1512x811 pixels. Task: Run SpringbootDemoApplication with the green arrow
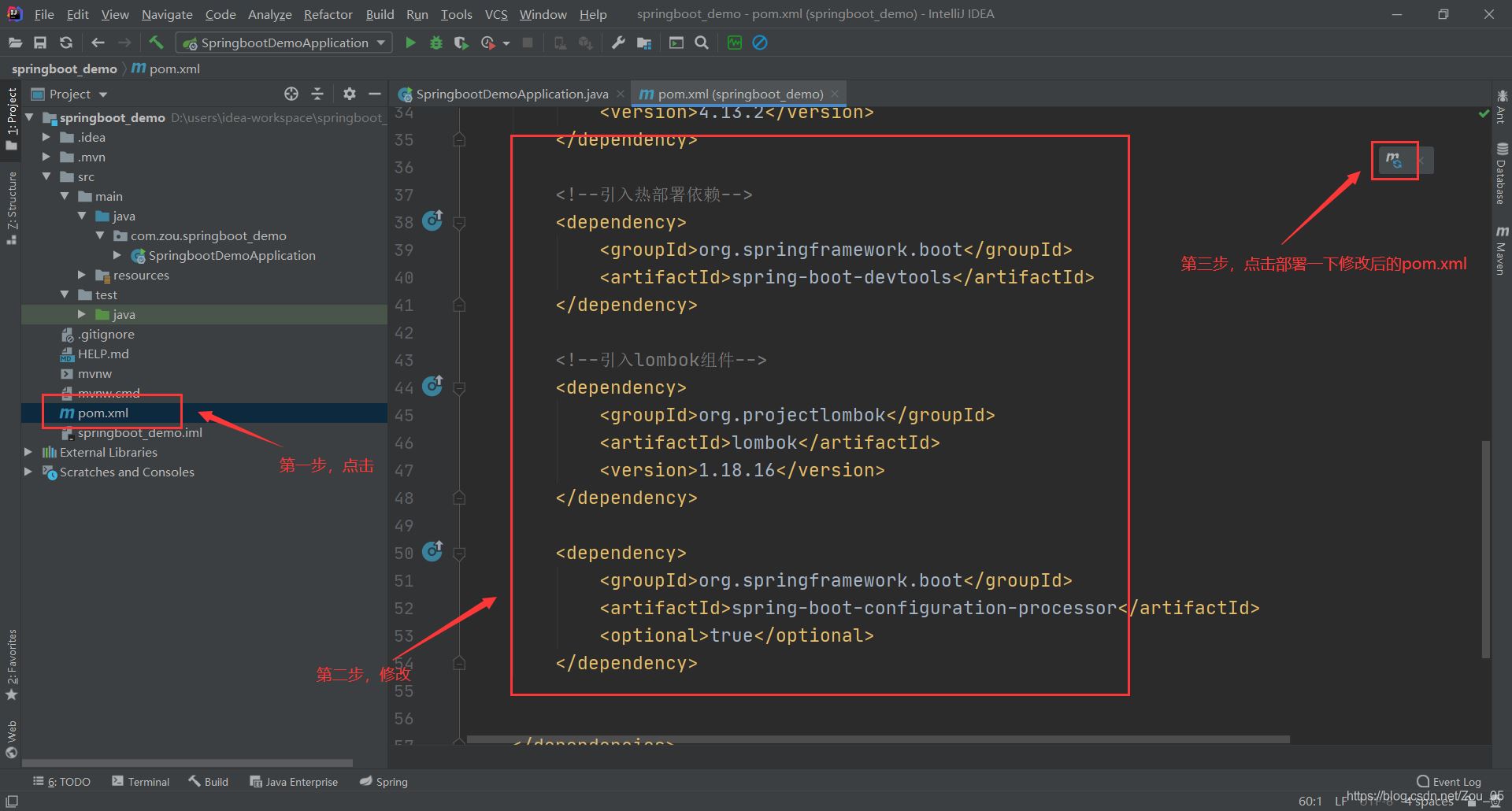click(x=410, y=43)
